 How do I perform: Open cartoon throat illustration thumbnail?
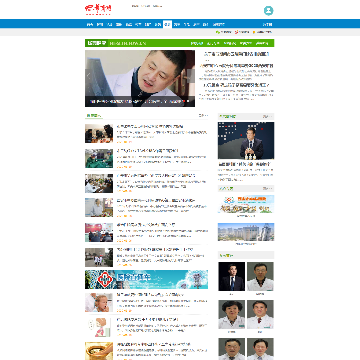point(99,327)
